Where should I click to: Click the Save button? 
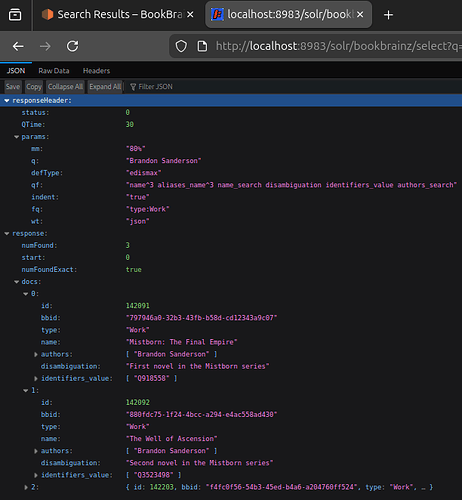point(13,87)
